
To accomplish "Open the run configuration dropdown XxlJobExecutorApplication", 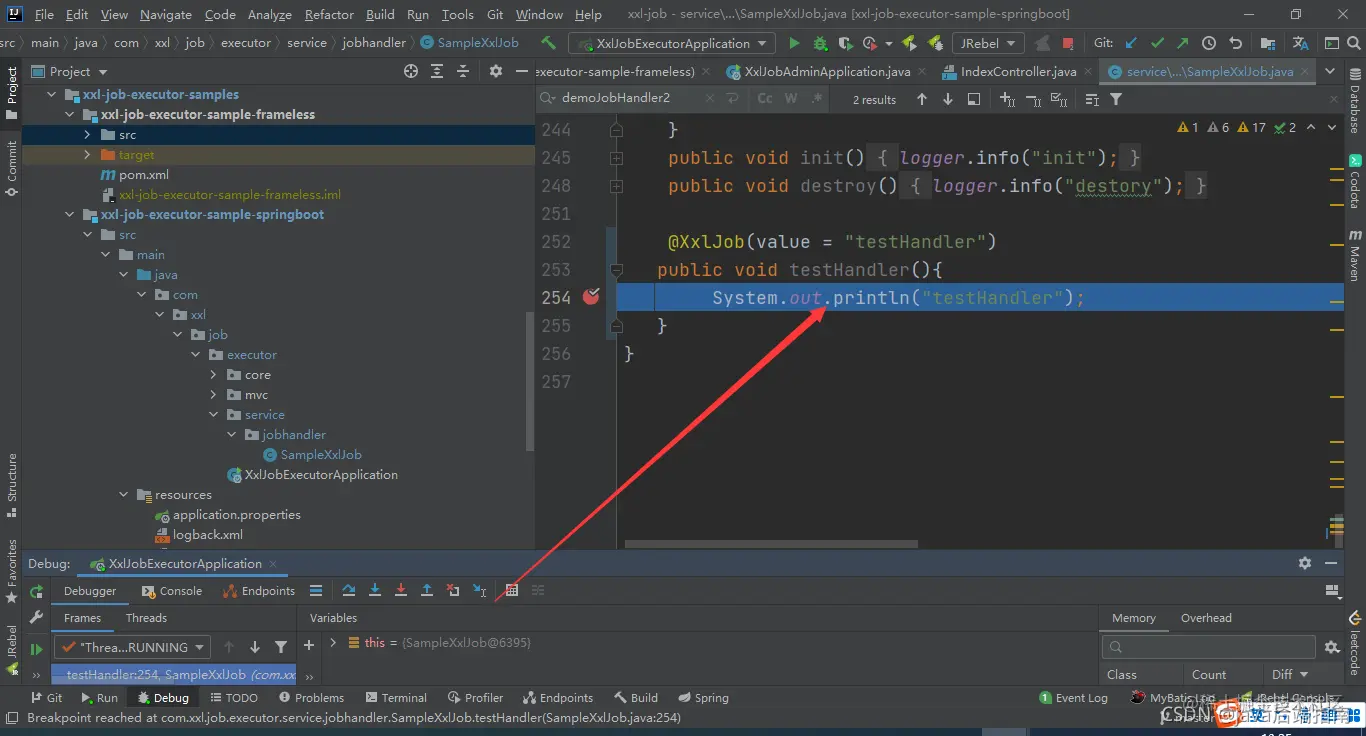I will pyautogui.click(x=672, y=43).
